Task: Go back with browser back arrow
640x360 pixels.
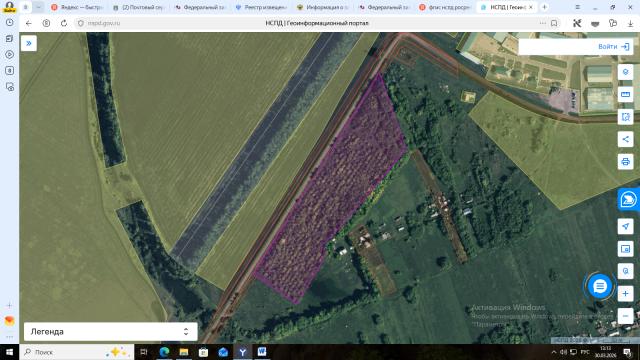Action: (x=29, y=23)
